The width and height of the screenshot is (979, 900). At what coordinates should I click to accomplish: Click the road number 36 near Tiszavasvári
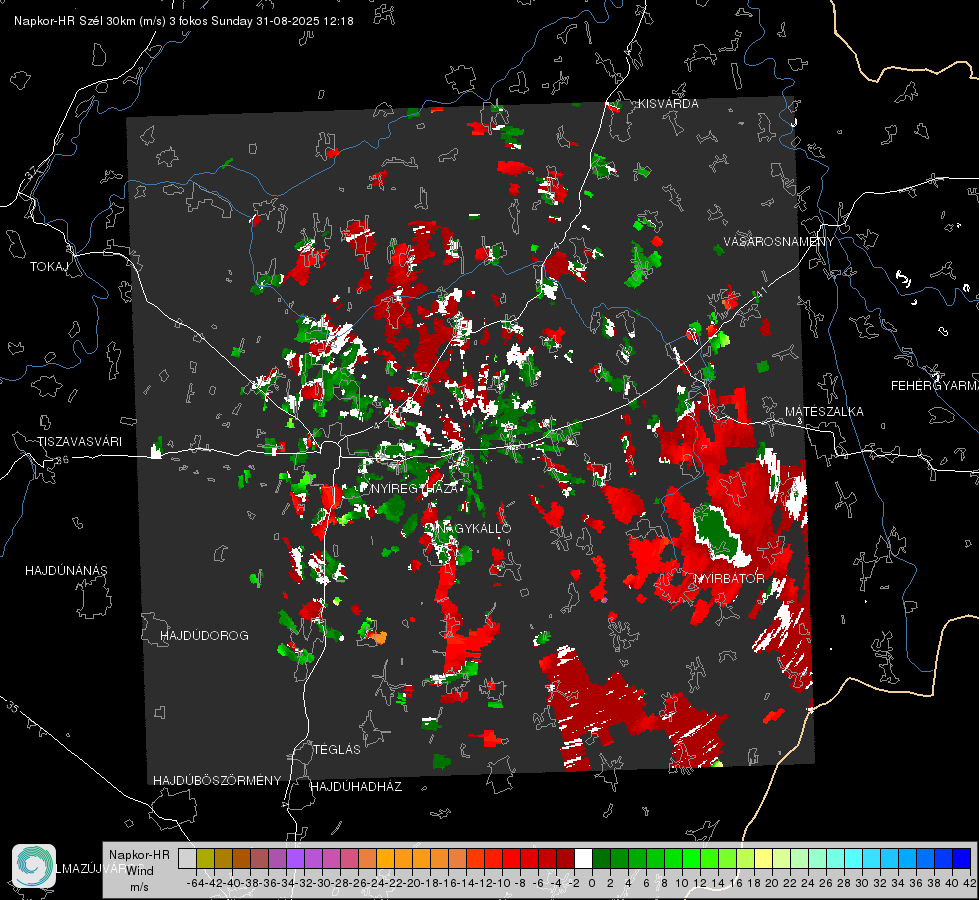(x=62, y=460)
